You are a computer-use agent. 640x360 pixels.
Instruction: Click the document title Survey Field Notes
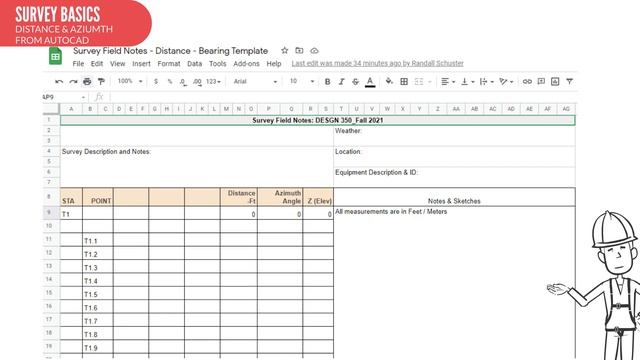click(x=171, y=51)
